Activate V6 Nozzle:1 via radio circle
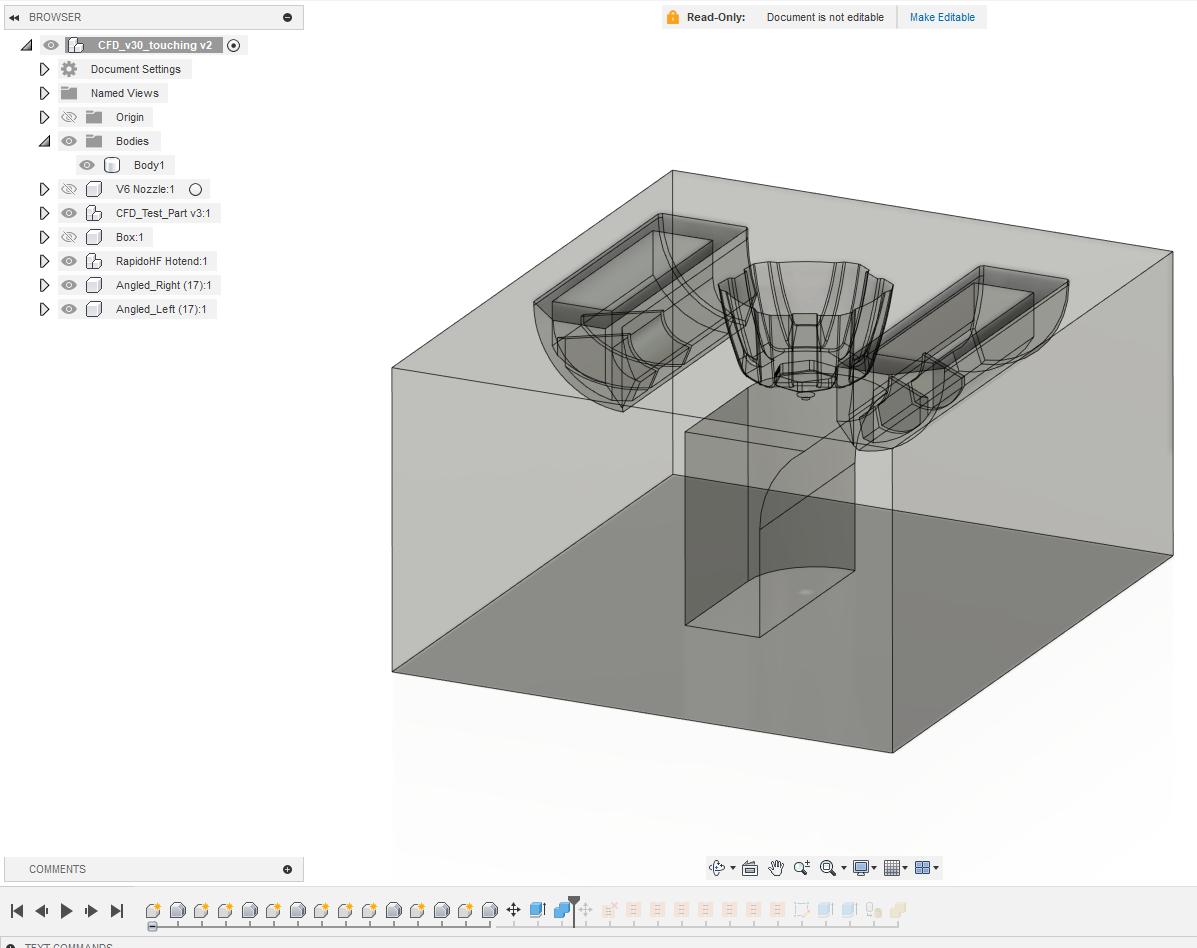 click(195, 189)
